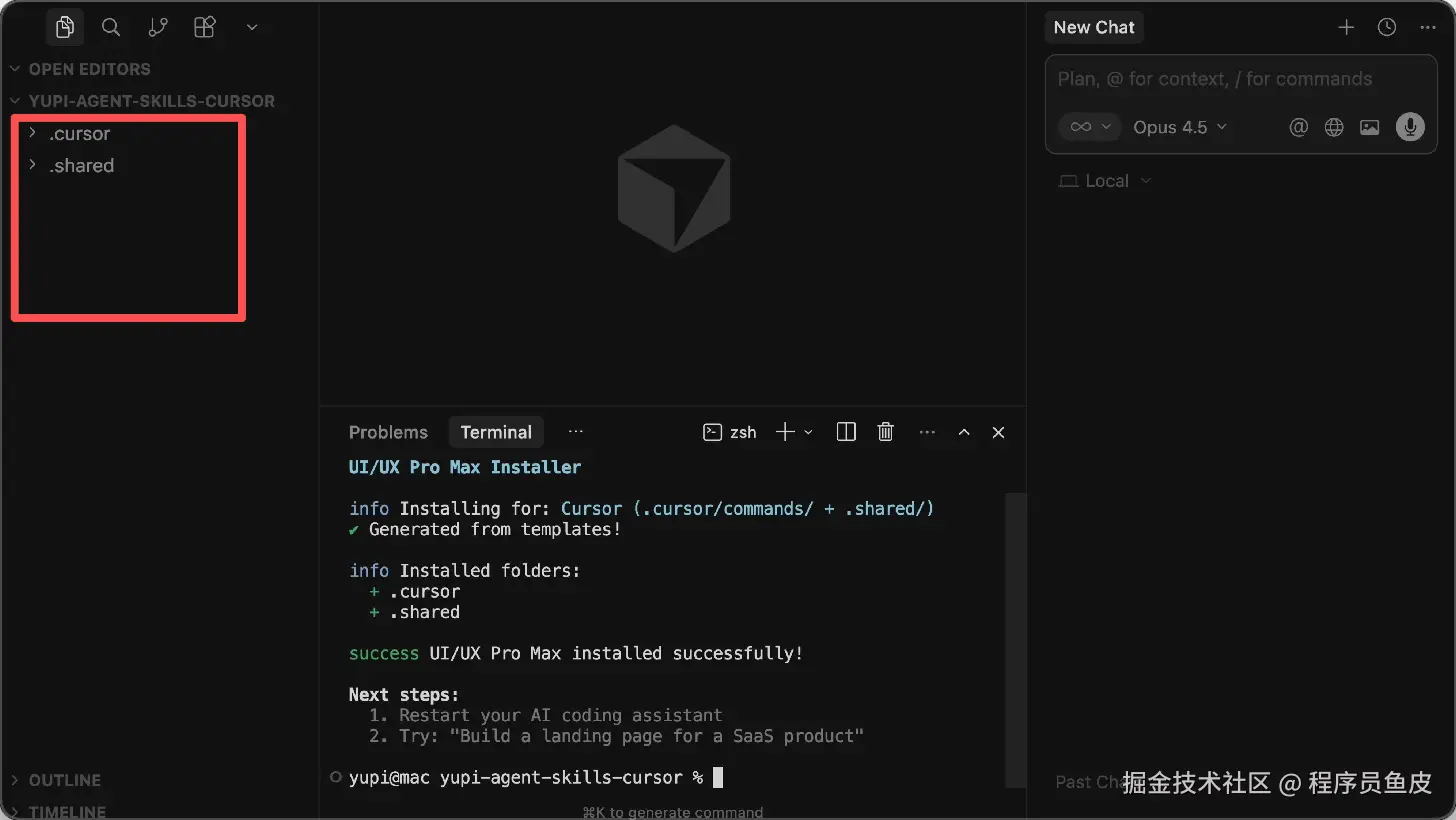Screen dimensions: 1456x820
Task: Open the new terminal profile dropdown arrow
Action: [x=809, y=432]
